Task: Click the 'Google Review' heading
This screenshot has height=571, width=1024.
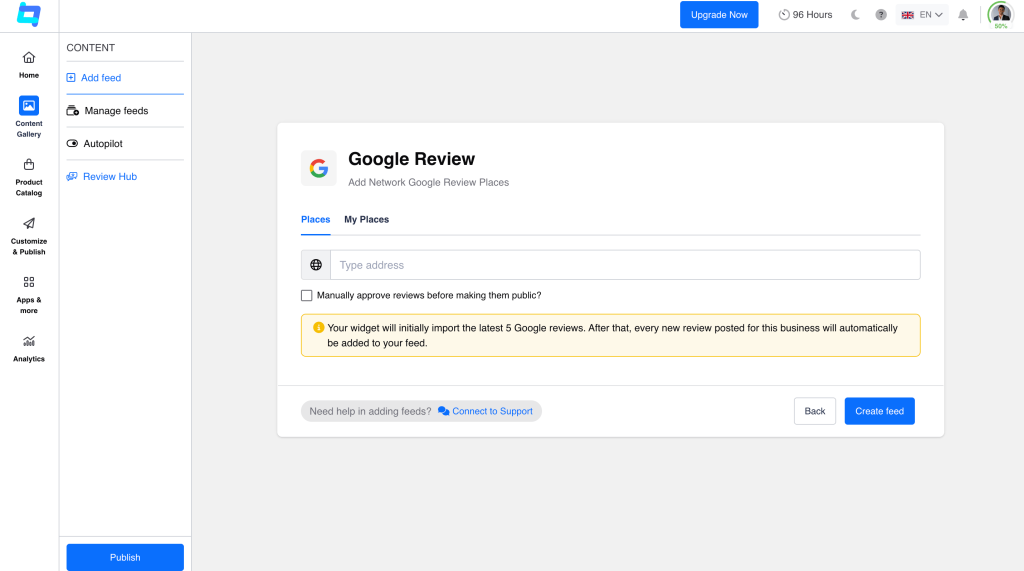Action: pyautogui.click(x=411, y=159)
